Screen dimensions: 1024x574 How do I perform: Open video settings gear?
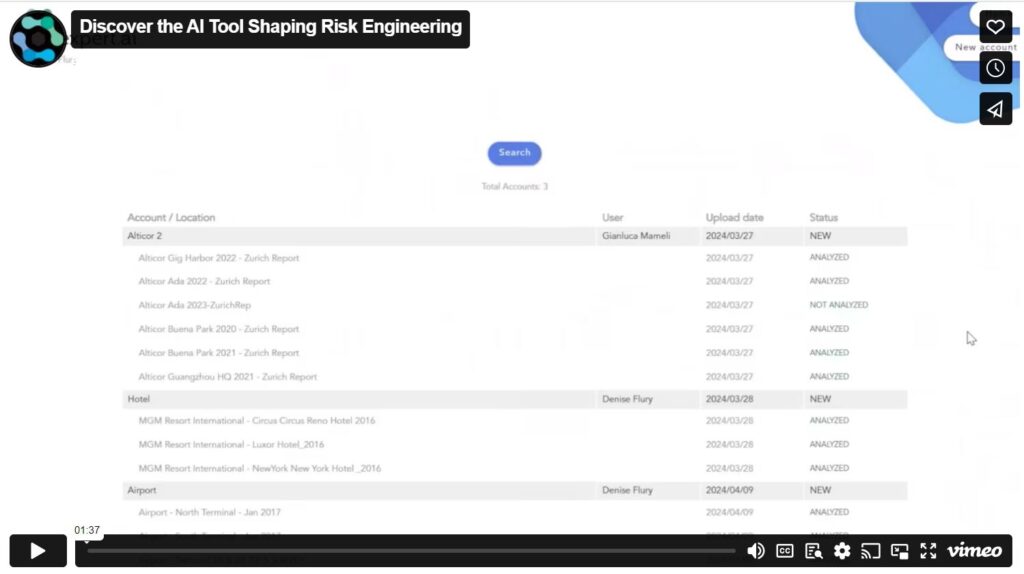click(842, 551)
